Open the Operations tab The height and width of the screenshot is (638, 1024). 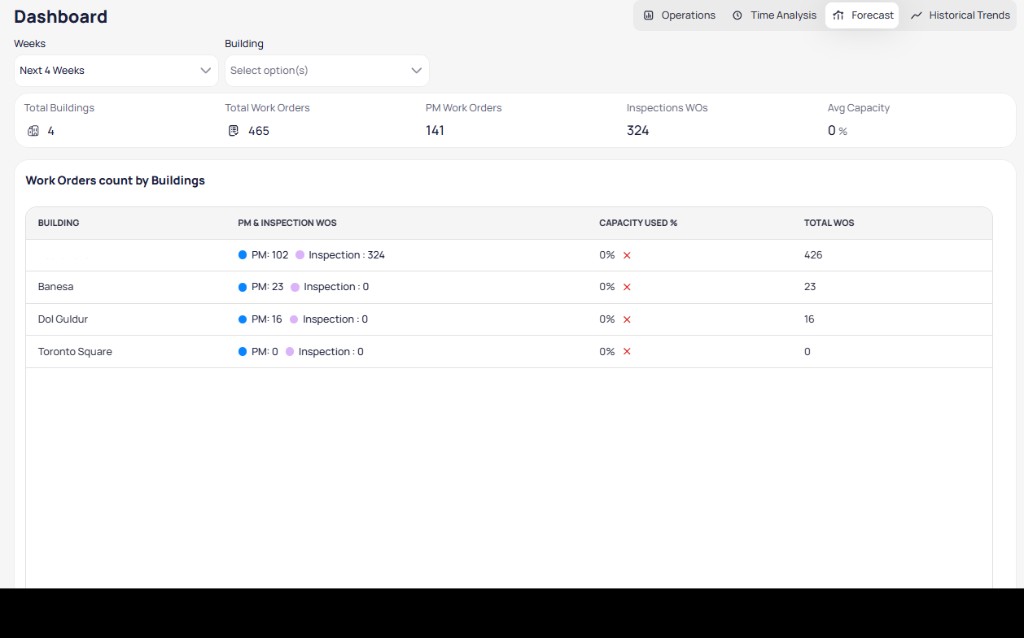[x=679, y=15]
